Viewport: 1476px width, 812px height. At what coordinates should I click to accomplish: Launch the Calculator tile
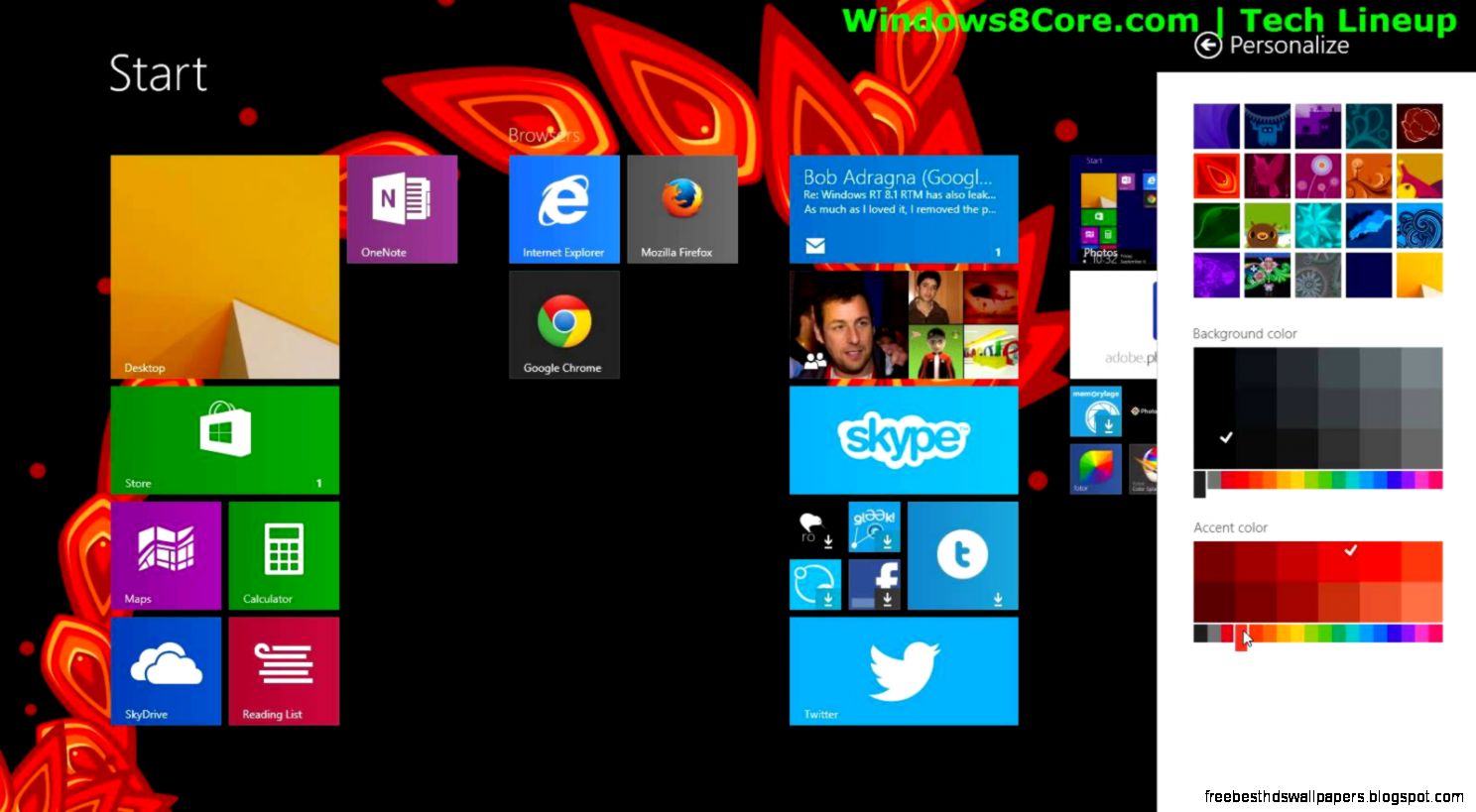284,555
